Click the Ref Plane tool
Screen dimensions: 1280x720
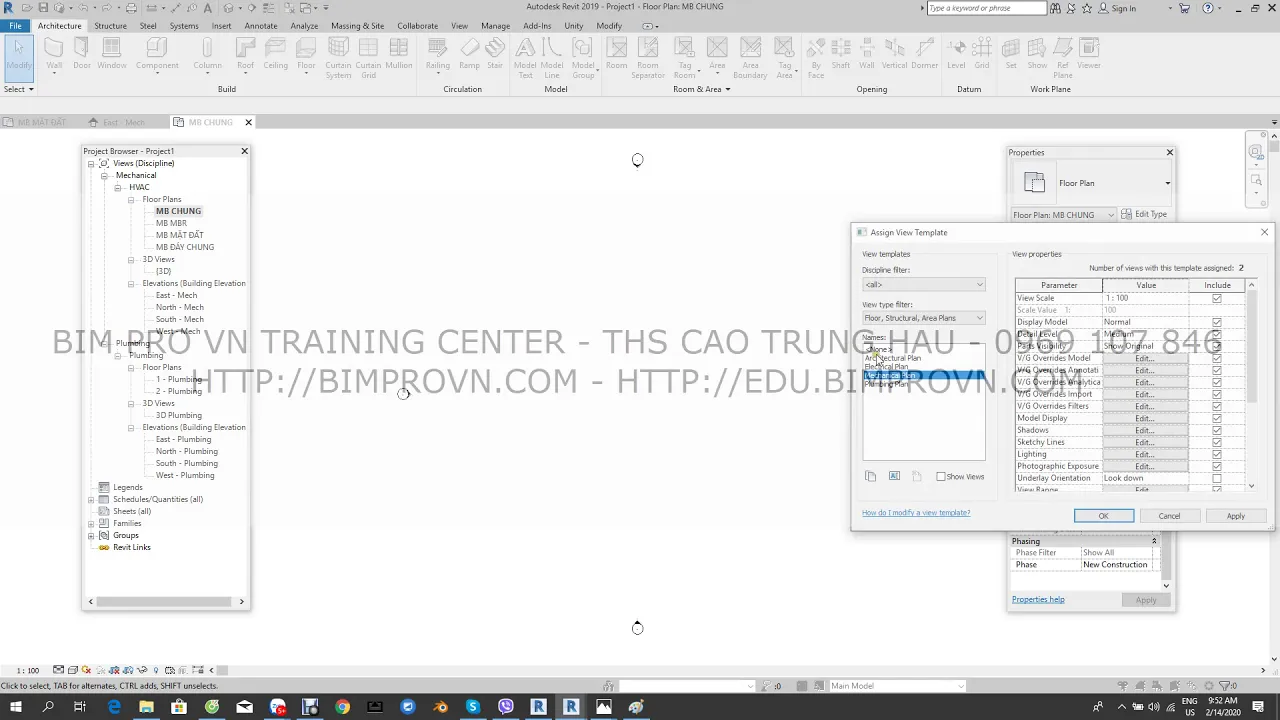tap(1063, 58)
